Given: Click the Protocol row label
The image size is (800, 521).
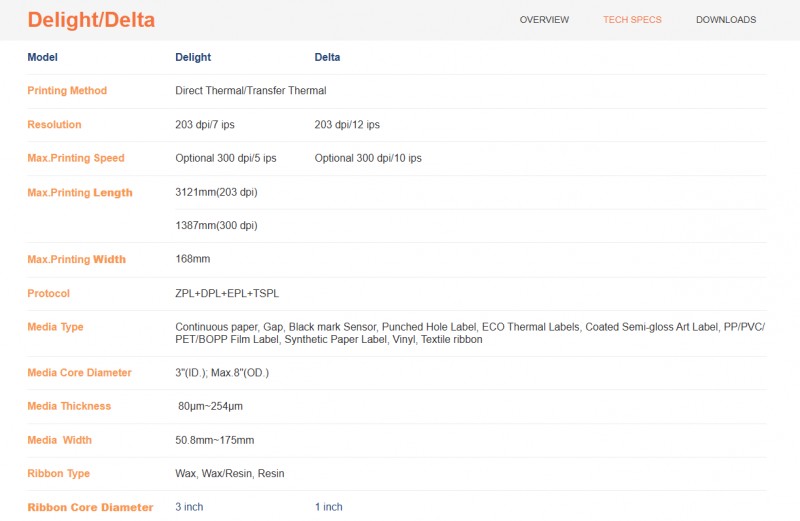Looking at the screenshot, I should (48, 294).
